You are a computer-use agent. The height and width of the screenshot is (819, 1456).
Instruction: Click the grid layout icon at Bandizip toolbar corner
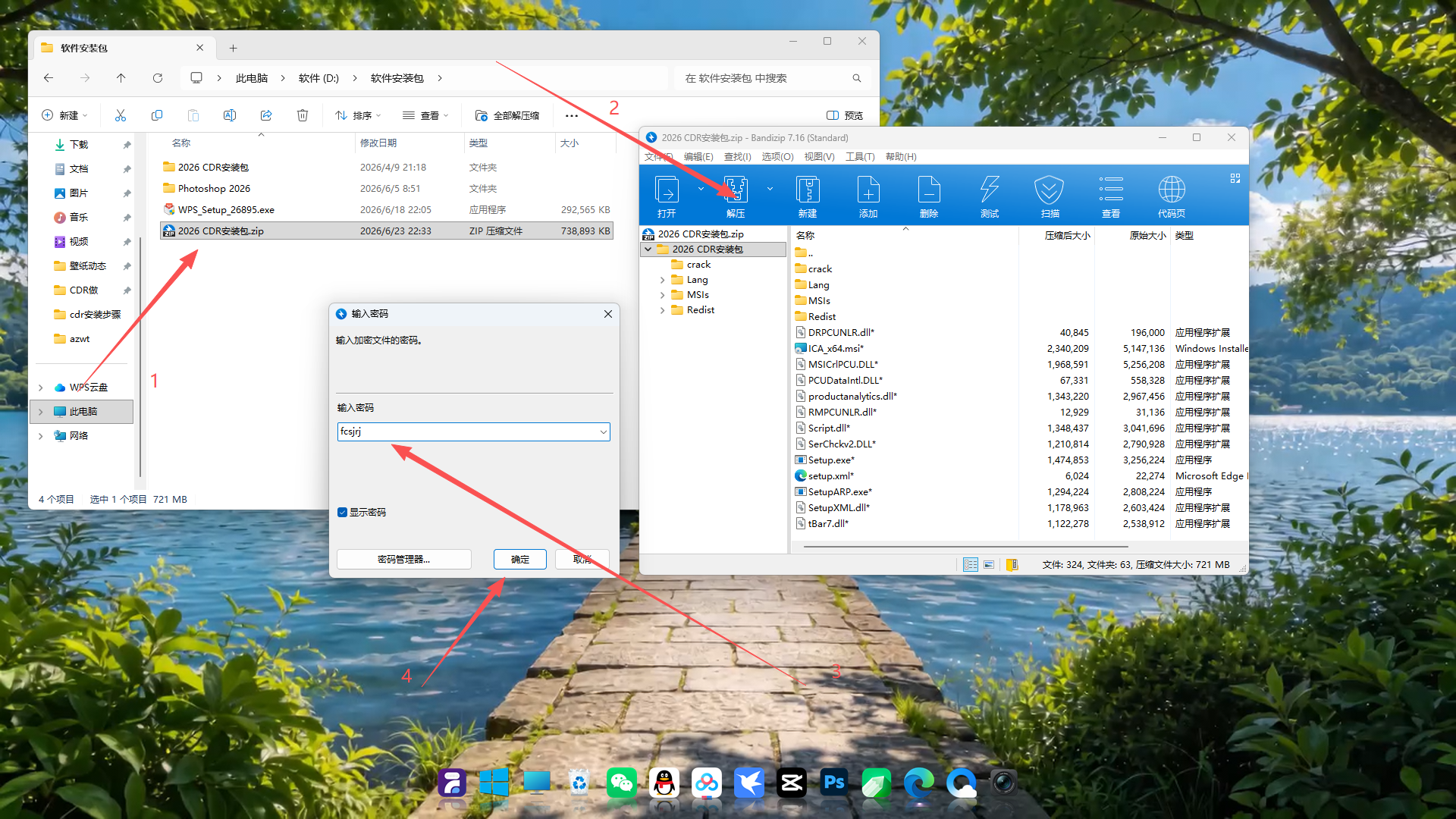[x=1235, y=178]
